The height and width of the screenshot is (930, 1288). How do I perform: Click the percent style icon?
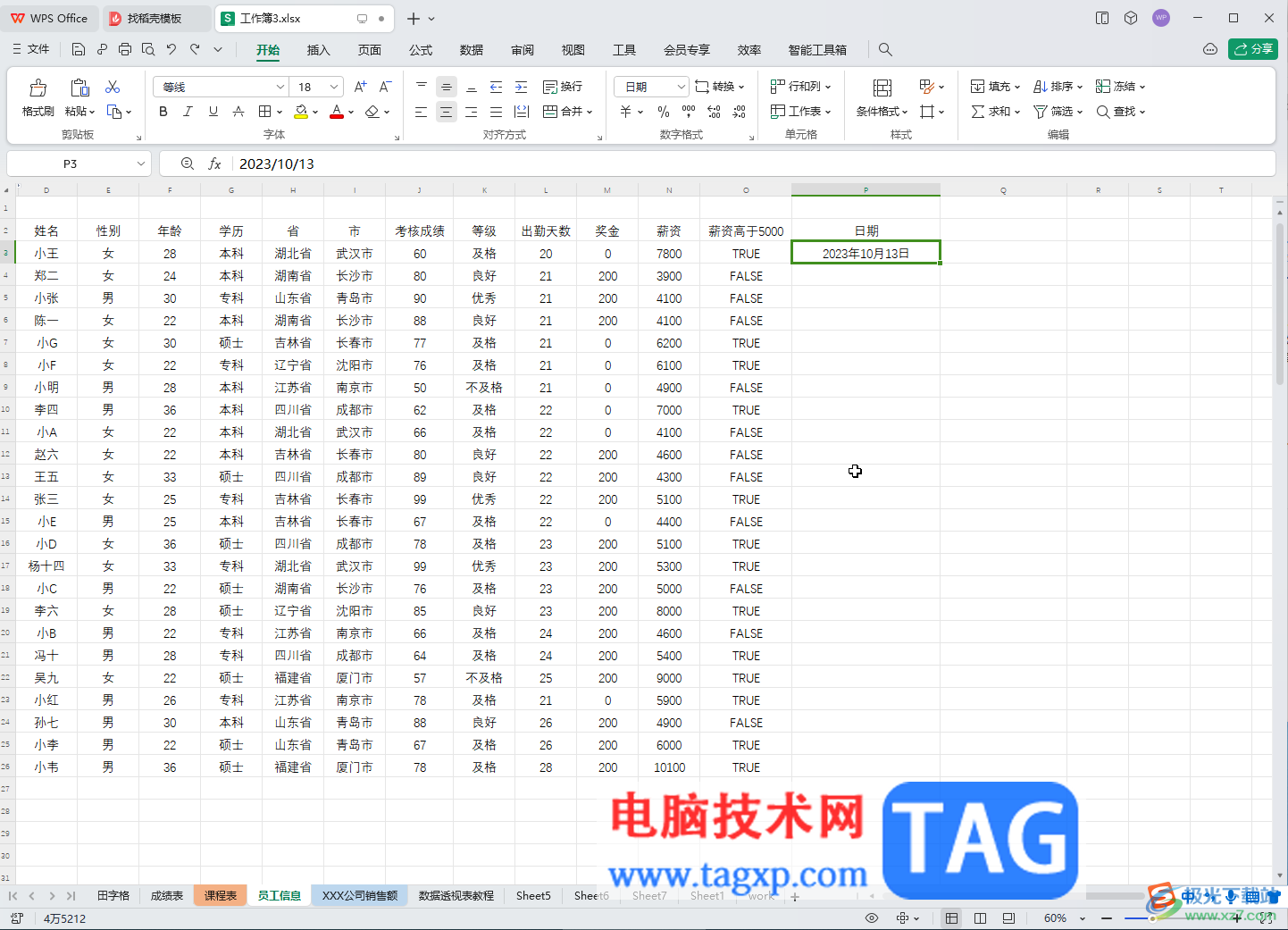pyautogui.click(x=664, y=112)
